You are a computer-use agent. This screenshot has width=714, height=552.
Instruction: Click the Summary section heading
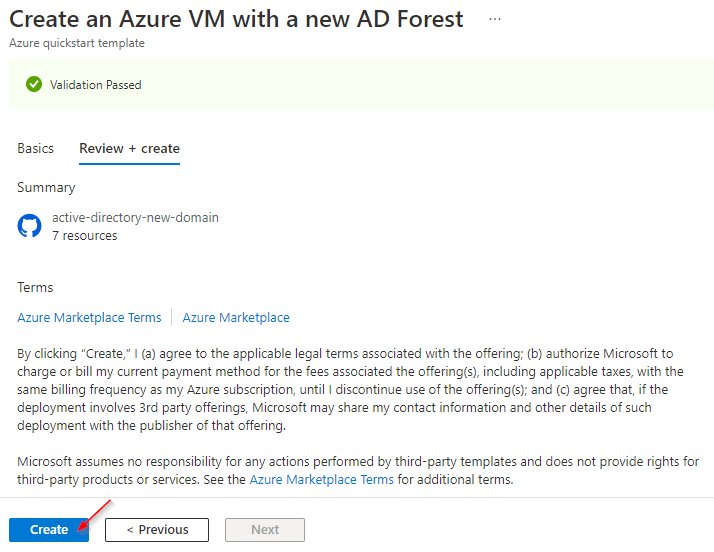(x=46, y=188)
